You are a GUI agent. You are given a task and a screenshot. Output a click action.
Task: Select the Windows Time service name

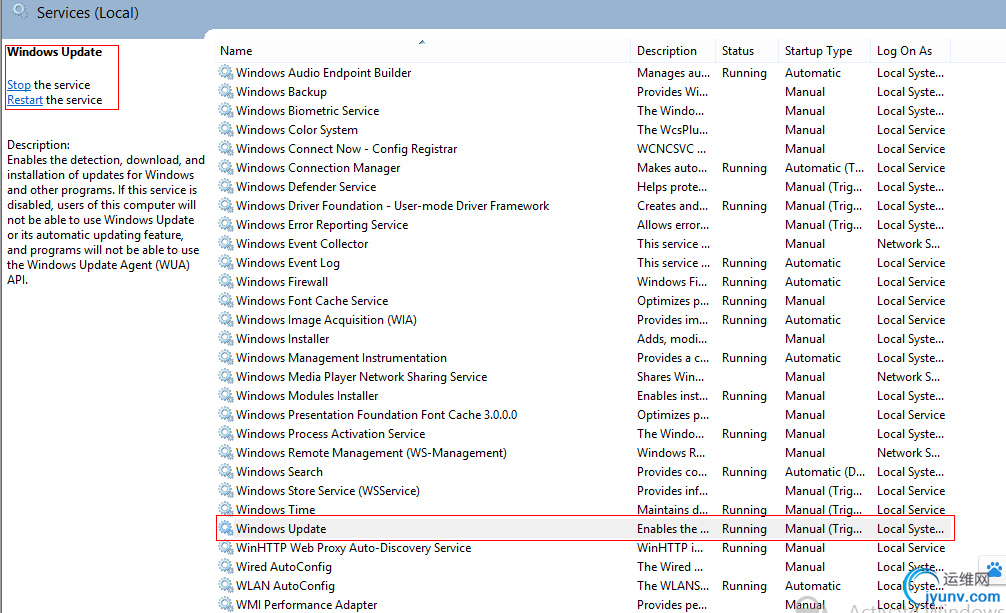point(276,510)
